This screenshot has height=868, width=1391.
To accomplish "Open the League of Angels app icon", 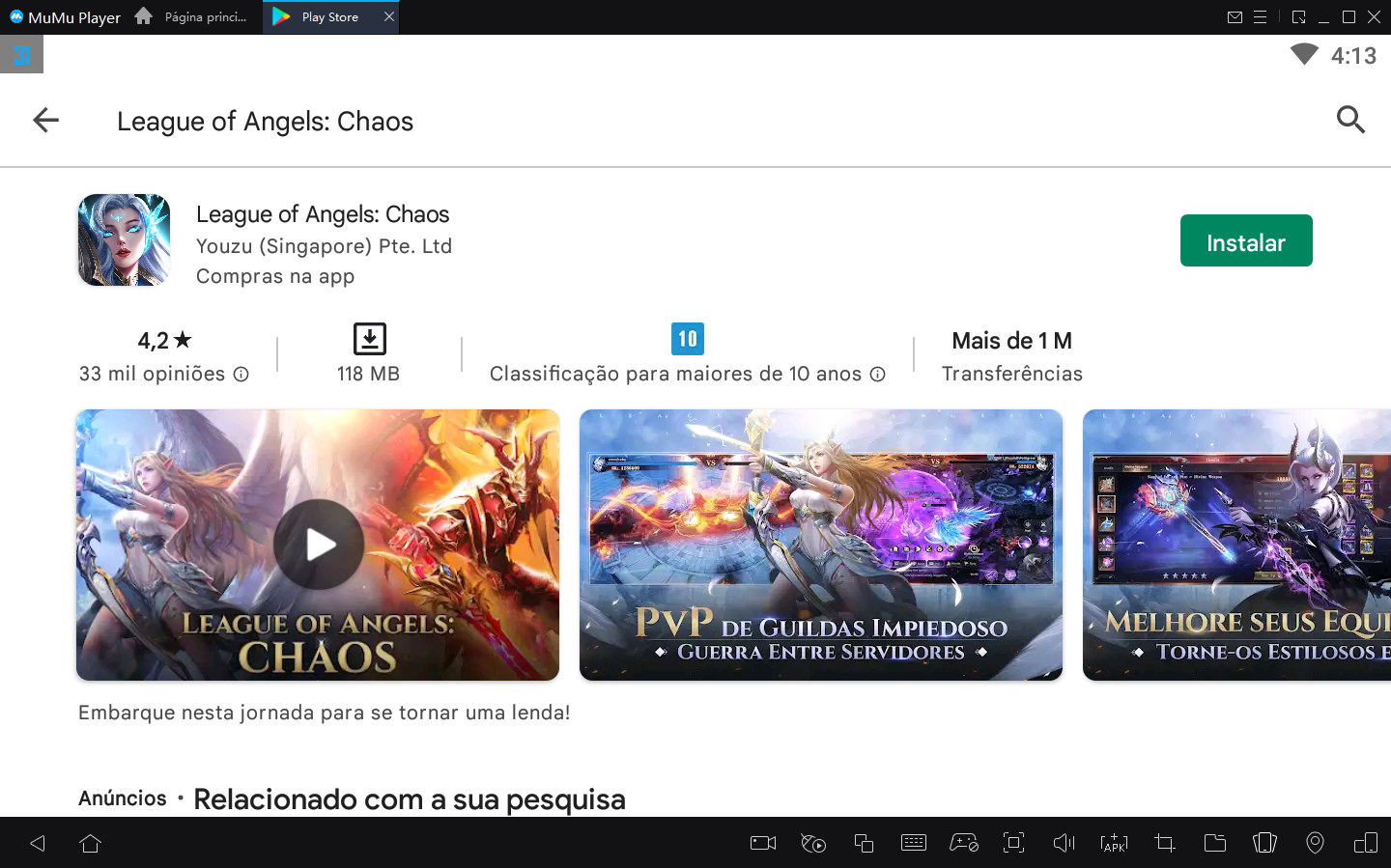I will [x=125, y=240].
